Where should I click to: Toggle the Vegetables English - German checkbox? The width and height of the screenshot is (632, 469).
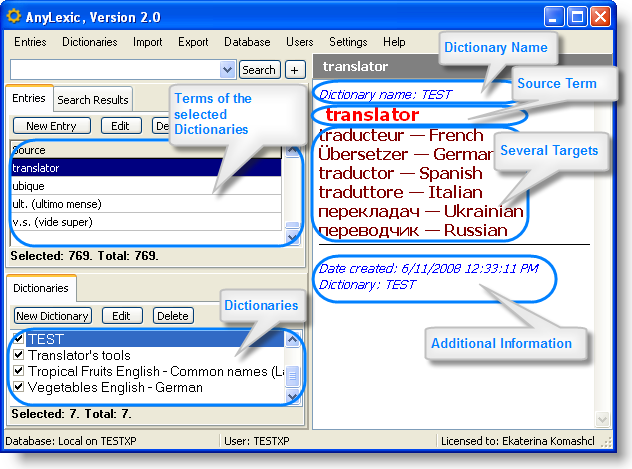(19, 387)
